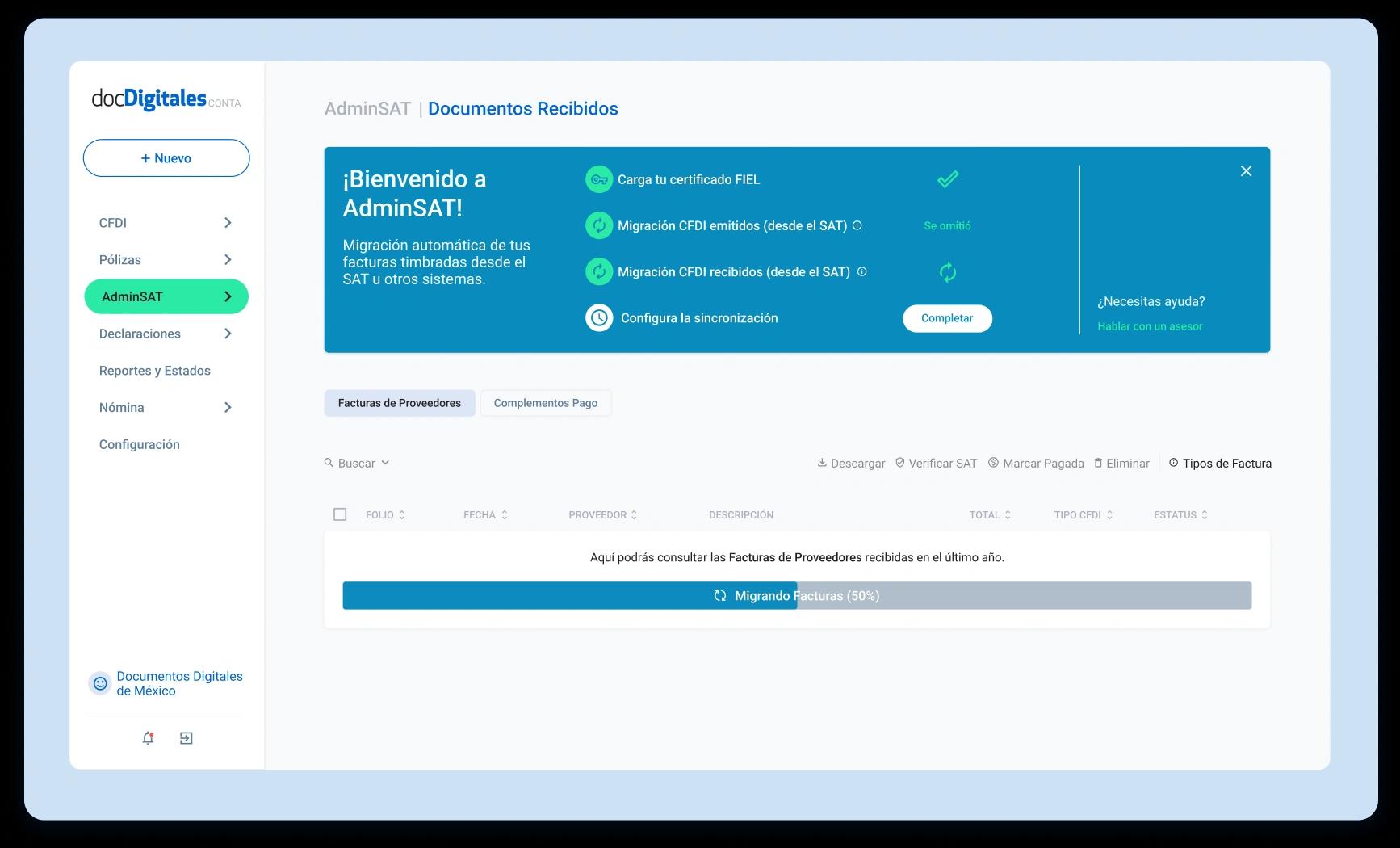1400x848 pixels.
Task: Click the CFDI emitidos migration sync icon
Action: 599,225
